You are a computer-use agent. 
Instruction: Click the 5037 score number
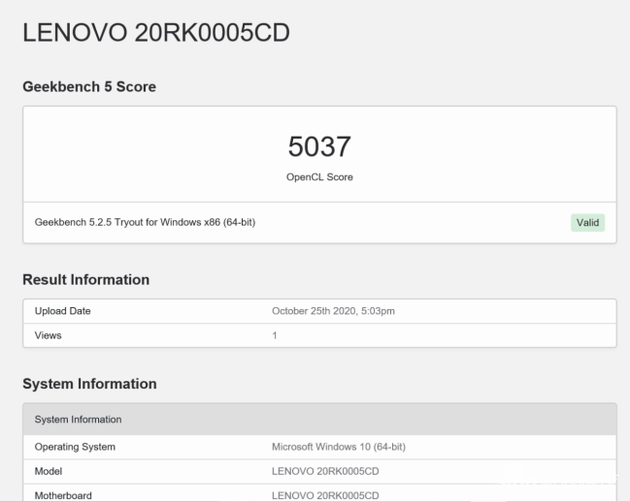(319, 147)
